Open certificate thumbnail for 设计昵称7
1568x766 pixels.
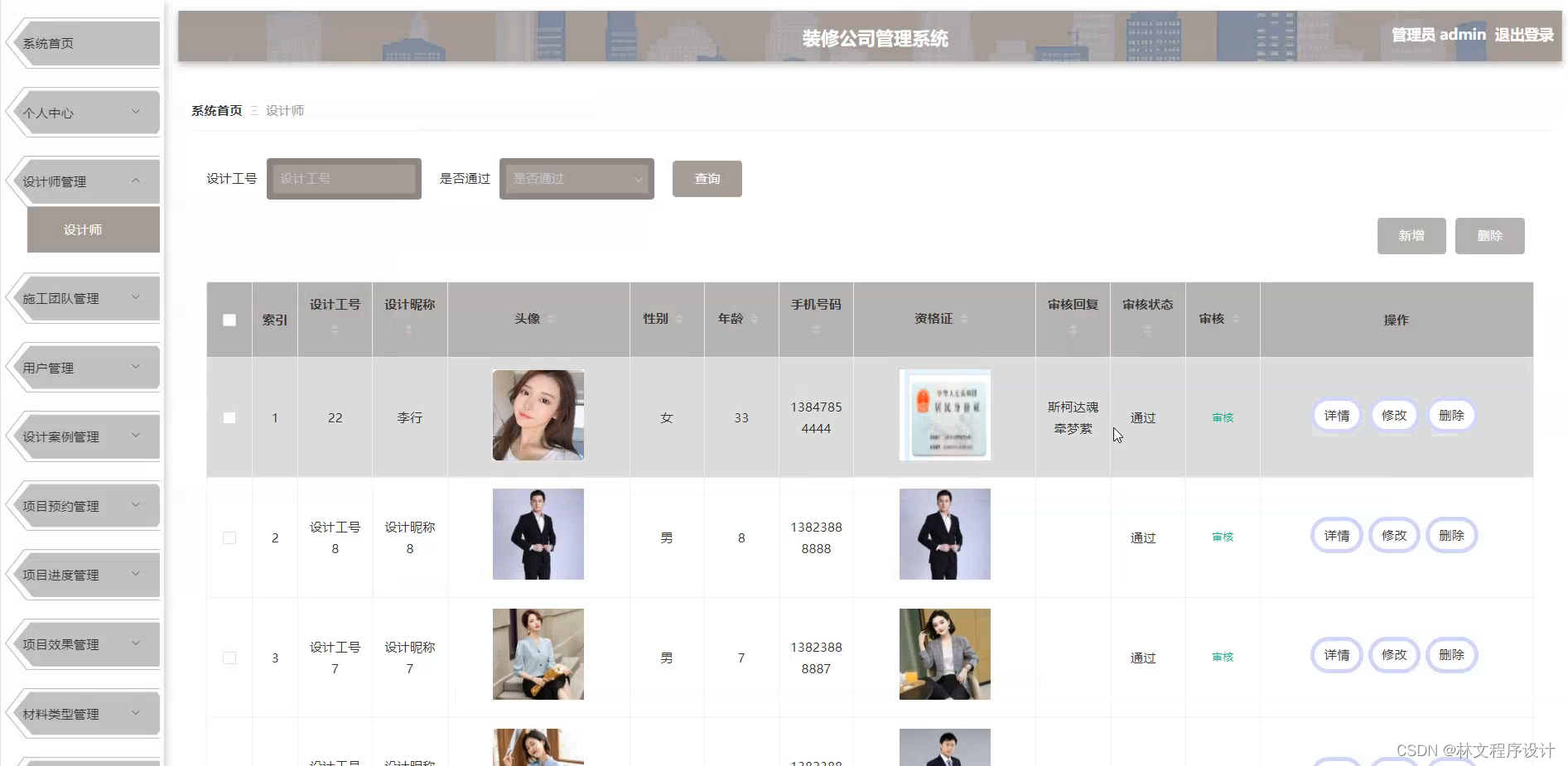945,654
